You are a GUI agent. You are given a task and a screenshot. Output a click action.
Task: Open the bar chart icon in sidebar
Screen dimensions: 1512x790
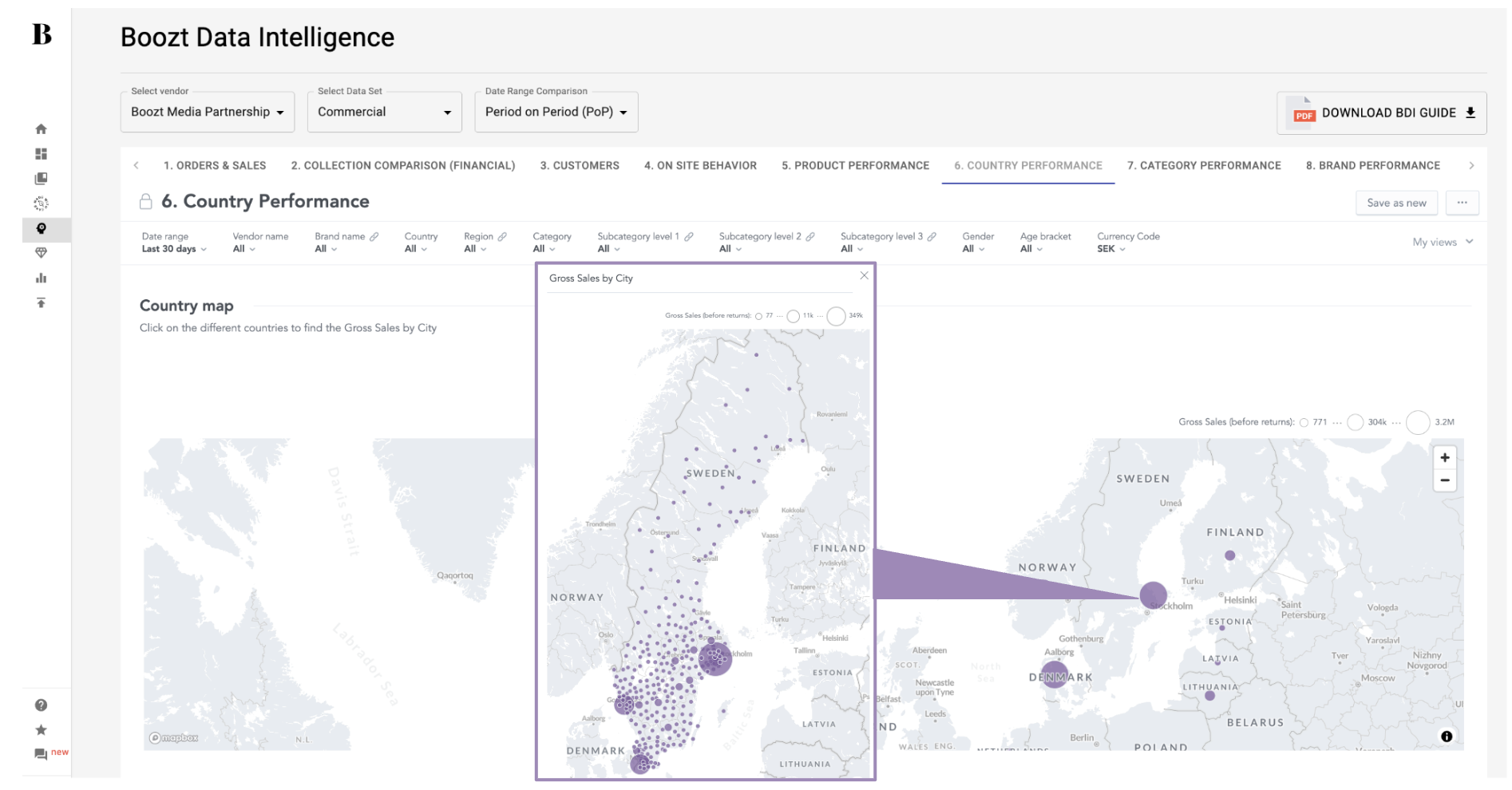41,278
